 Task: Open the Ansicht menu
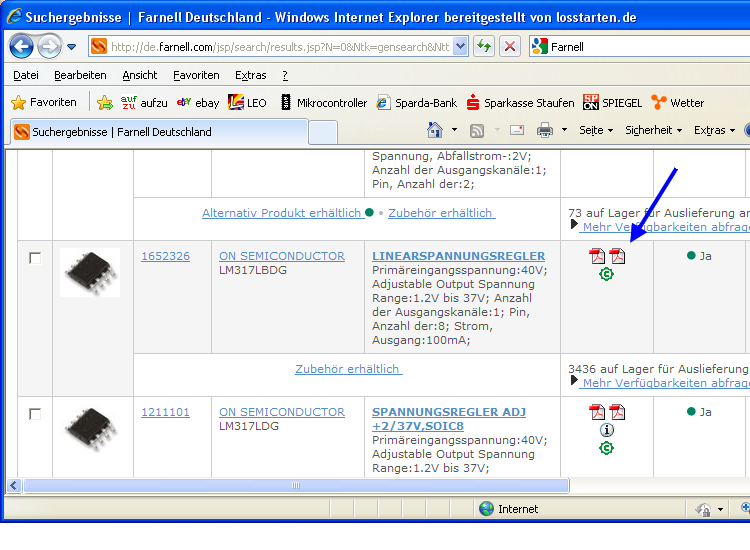tap(140, 75)
